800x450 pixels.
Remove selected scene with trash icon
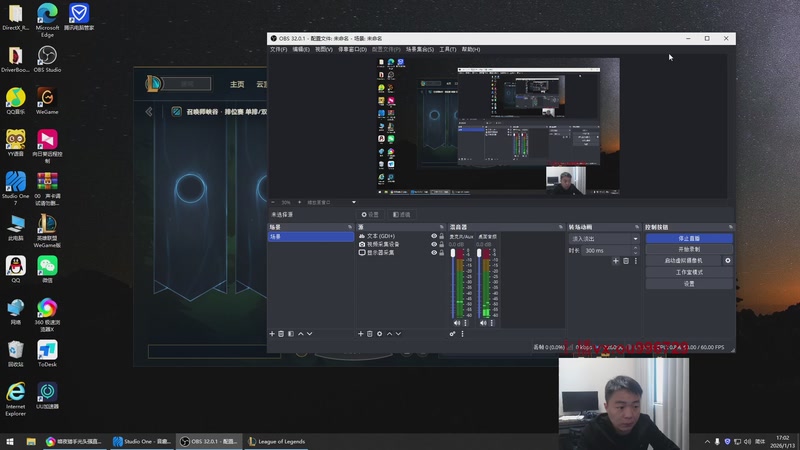coord(281,334)
